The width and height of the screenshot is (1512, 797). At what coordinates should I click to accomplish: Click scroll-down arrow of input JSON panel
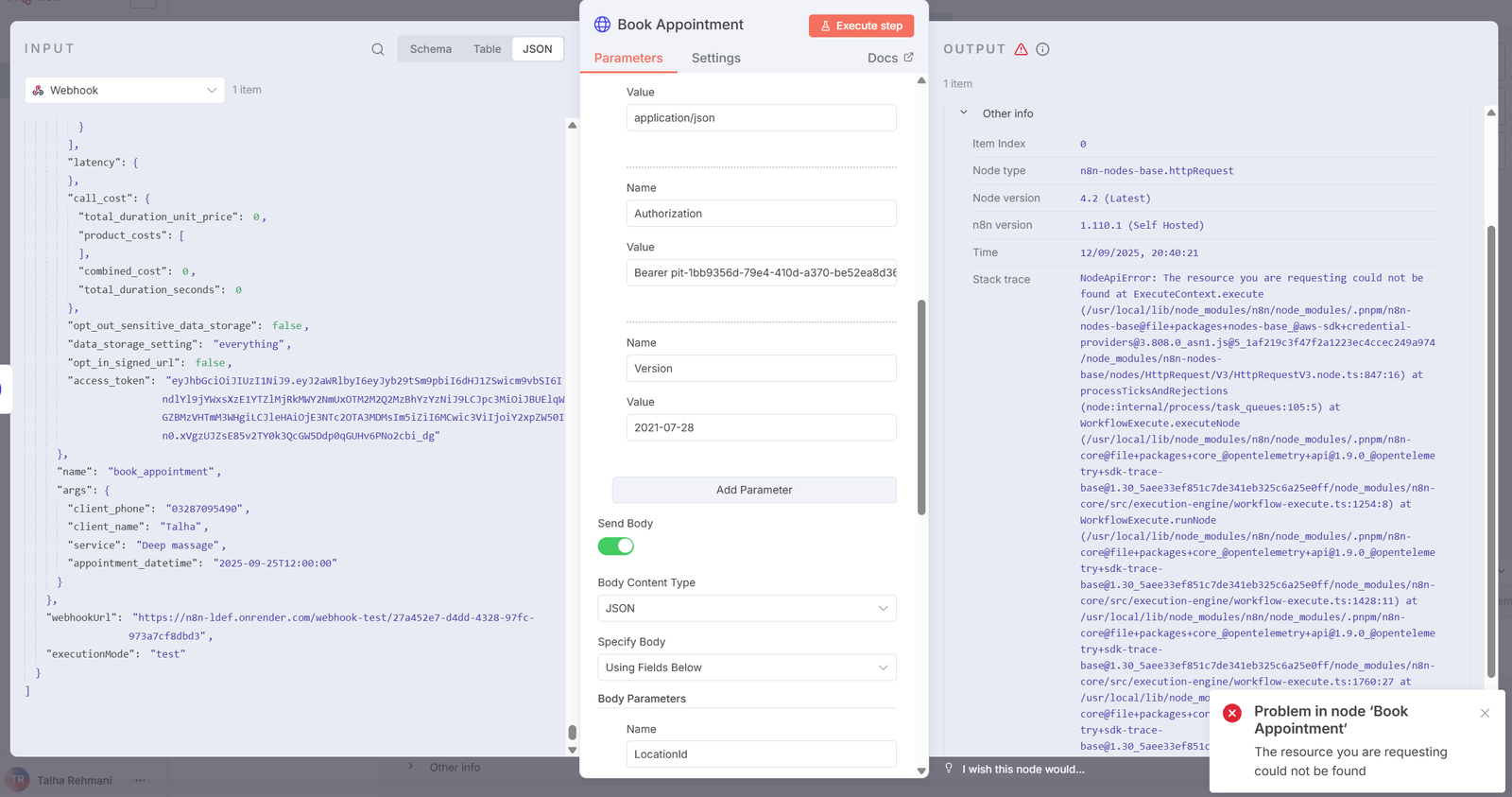572,750
